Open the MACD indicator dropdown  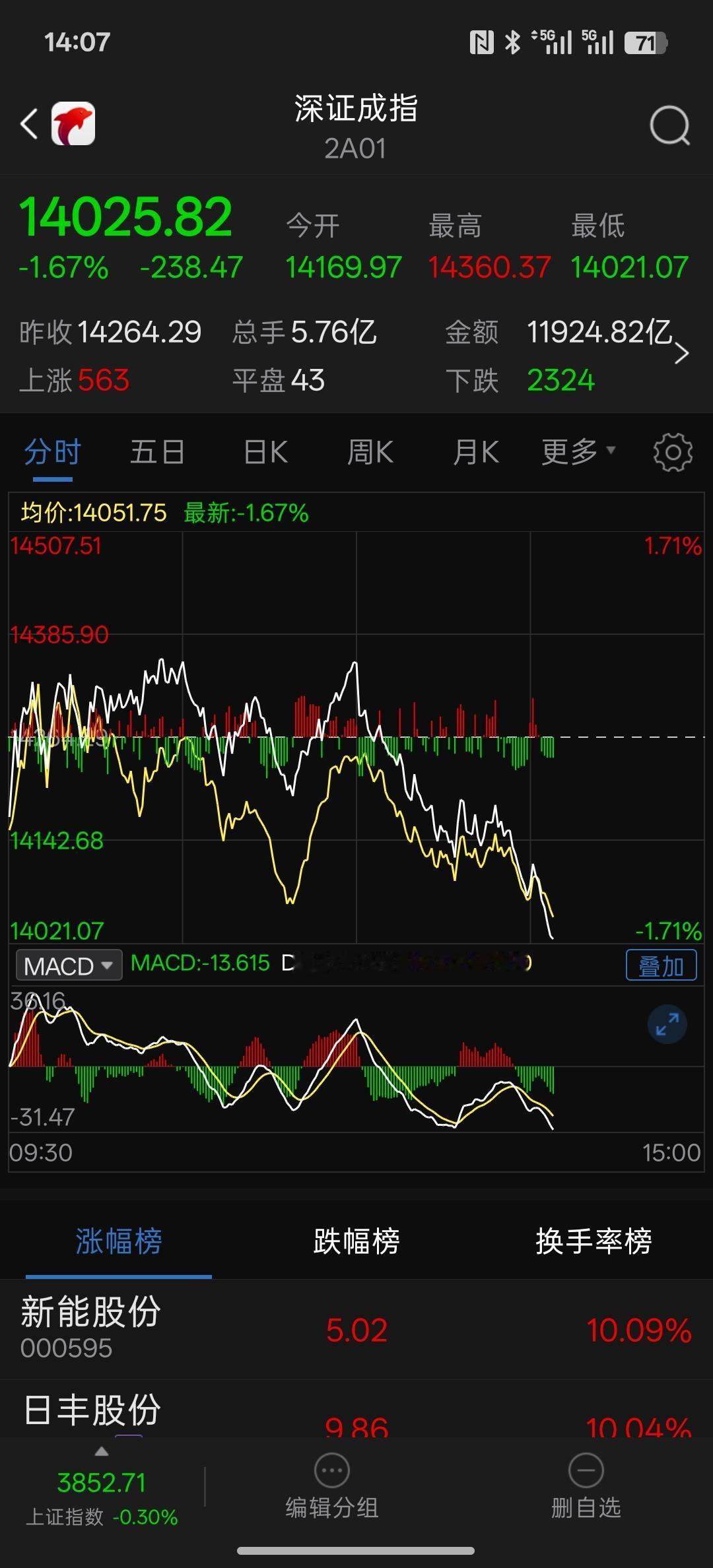[69, 965]
